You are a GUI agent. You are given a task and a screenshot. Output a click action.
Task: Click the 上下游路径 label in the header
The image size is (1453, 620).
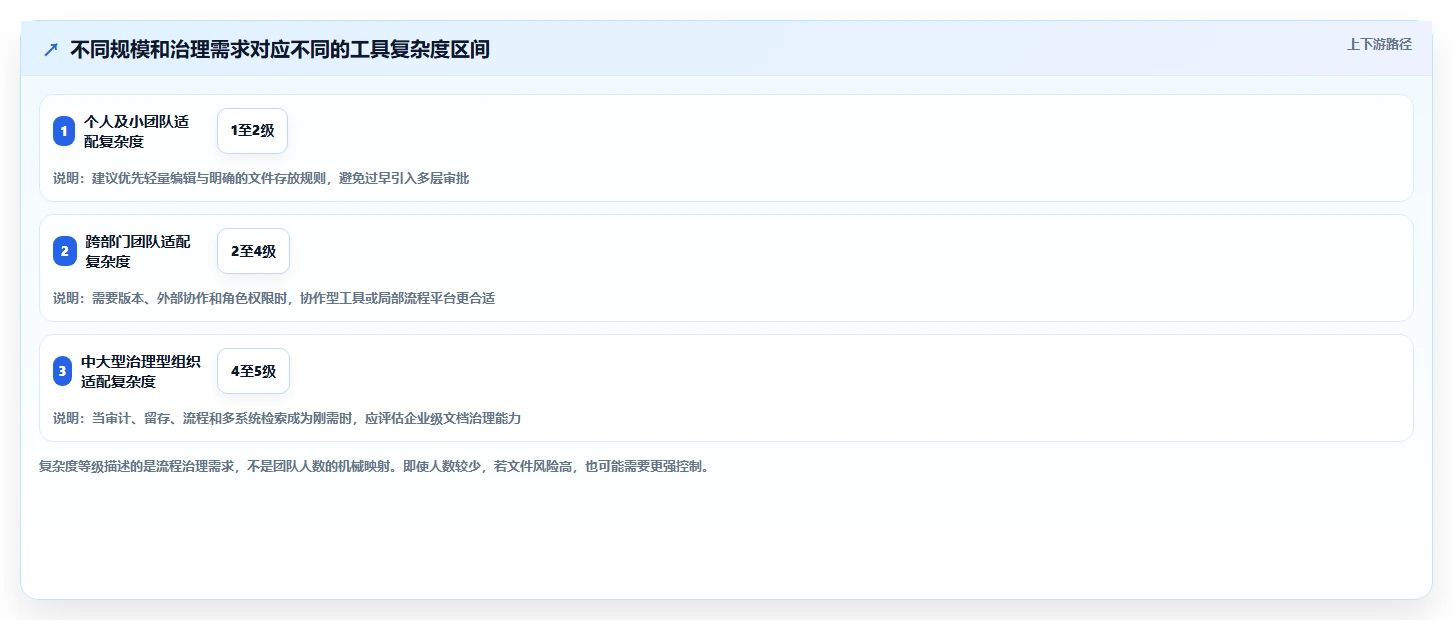point(1379,44)
